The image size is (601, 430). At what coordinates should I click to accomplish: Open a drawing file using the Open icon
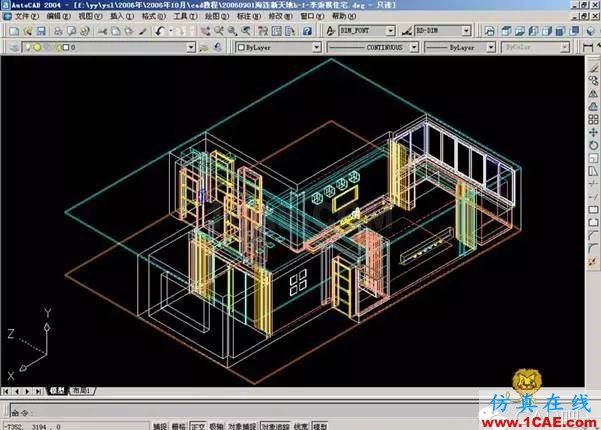[28, 31]
